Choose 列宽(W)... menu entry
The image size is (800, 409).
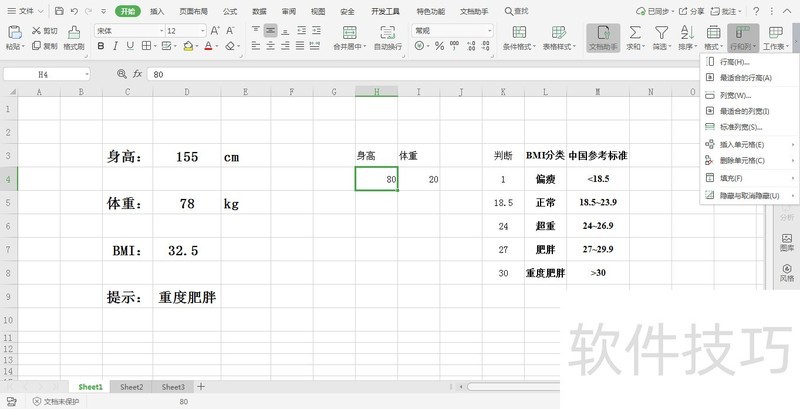[748, 95]
